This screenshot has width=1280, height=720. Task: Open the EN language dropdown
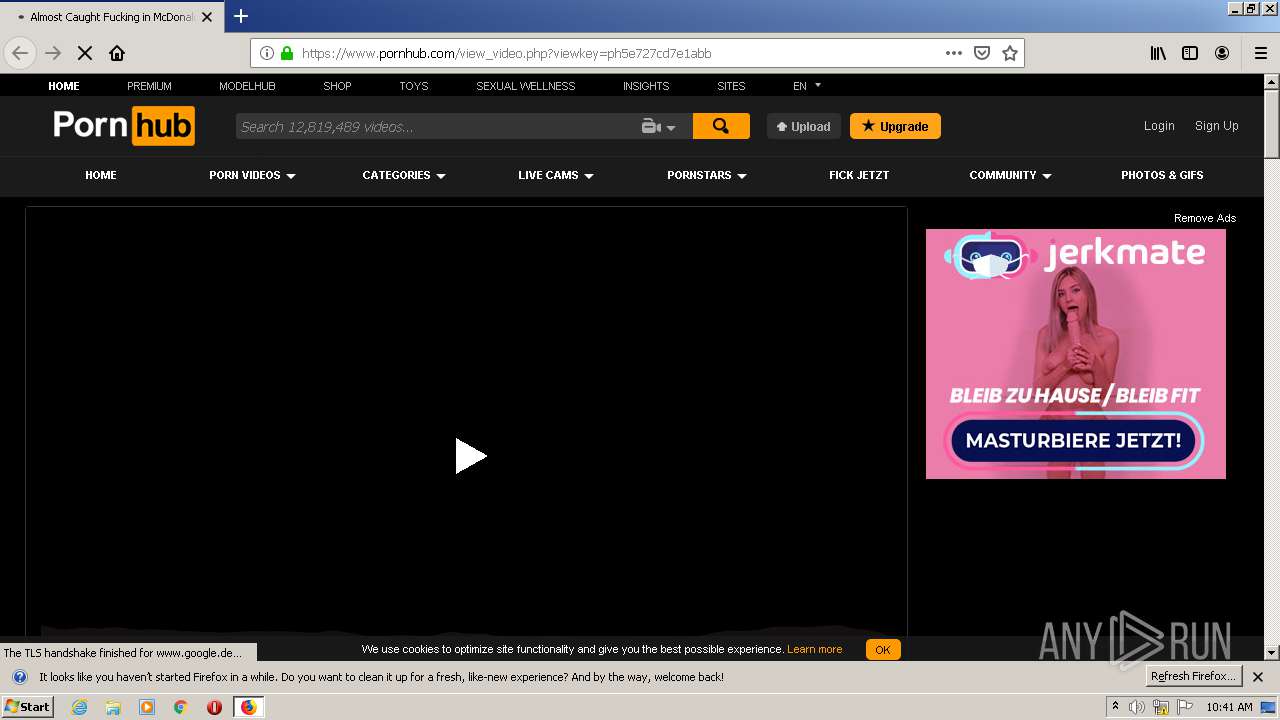(807, 86)
